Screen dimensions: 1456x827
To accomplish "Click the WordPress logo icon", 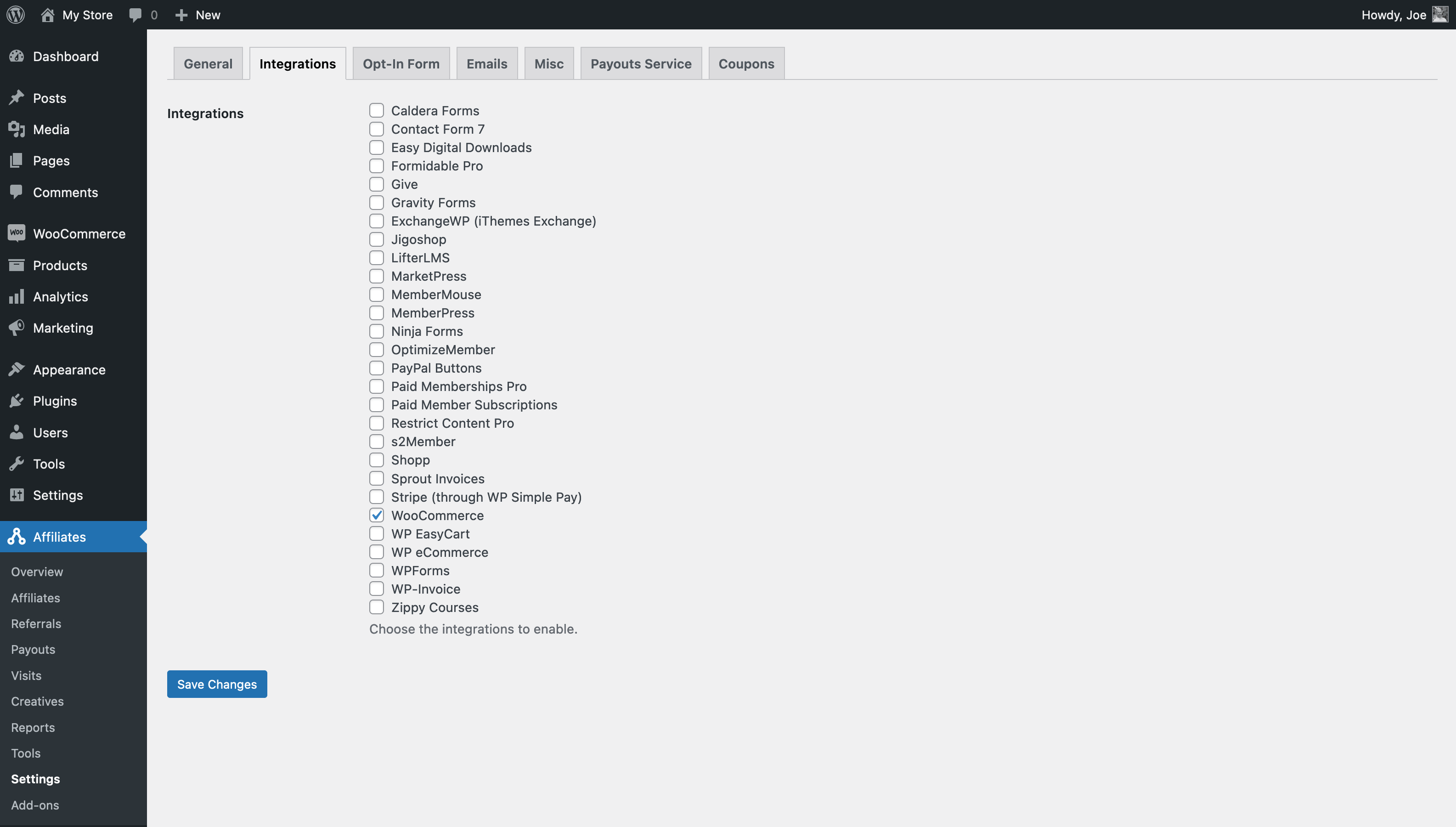I will [x=16, y=15].
